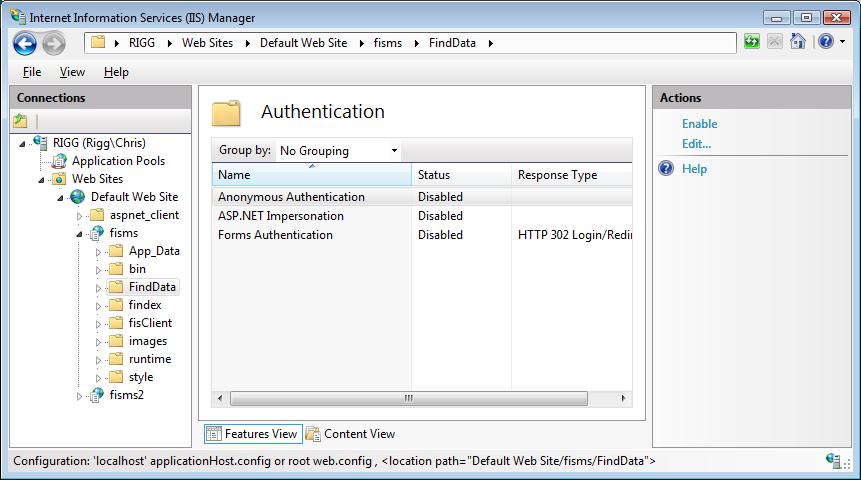The height and width of the screenshot is (480, 861).
Task: Click the Default Web Site globe icon
Action: [x=77, y=197]
